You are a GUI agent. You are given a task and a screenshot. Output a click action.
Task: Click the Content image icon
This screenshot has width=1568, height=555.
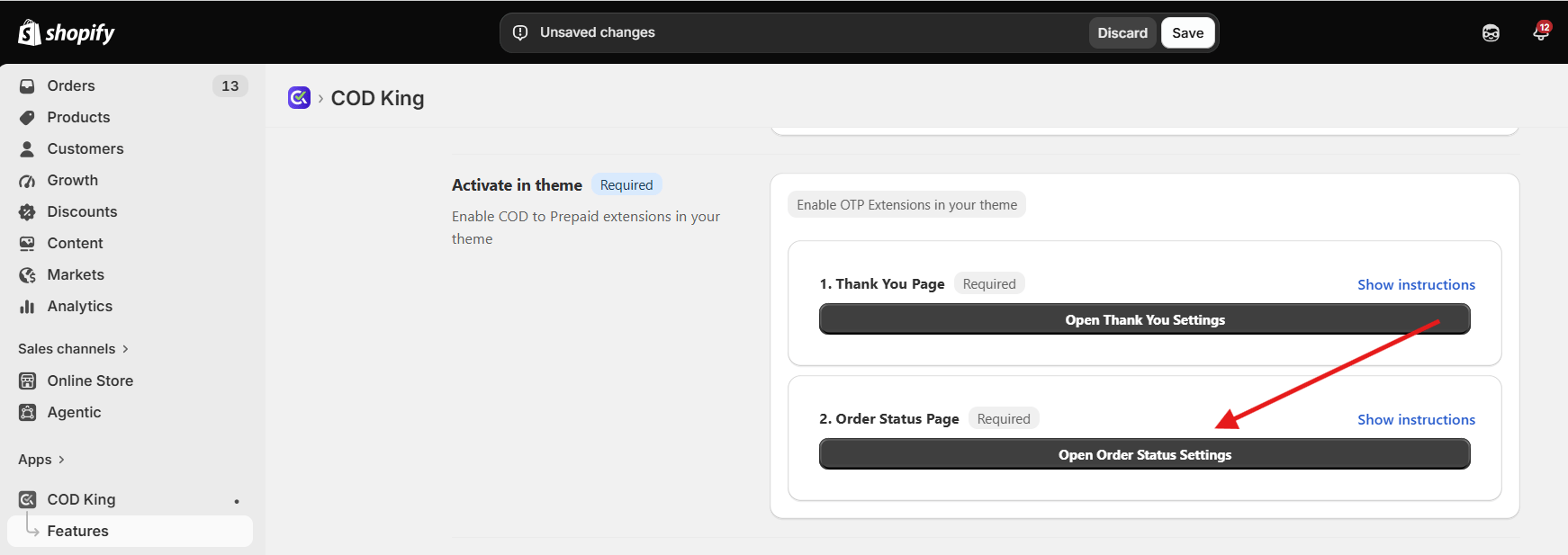point(28,244)
